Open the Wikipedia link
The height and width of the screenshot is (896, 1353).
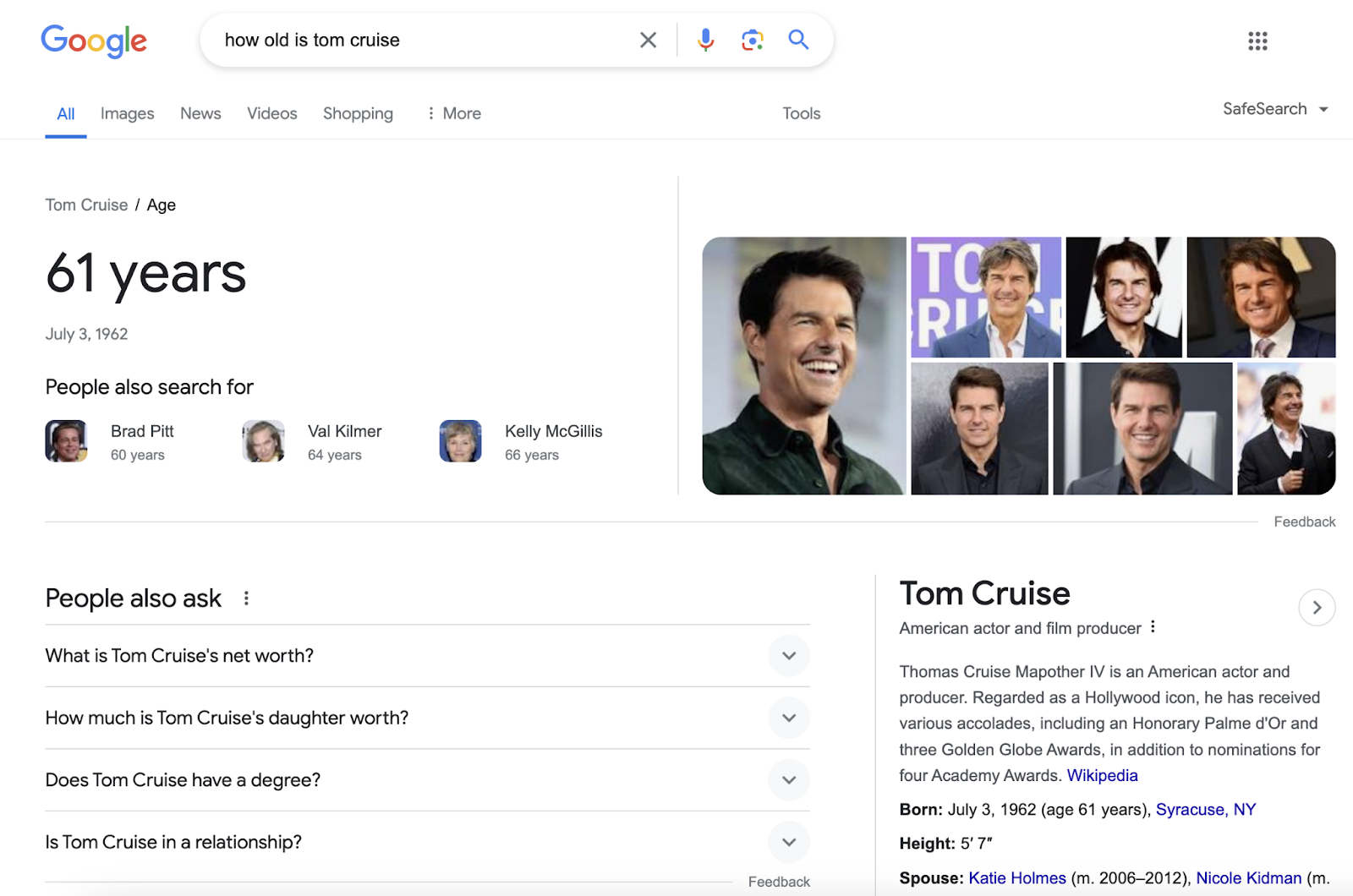pos(1102,775)
